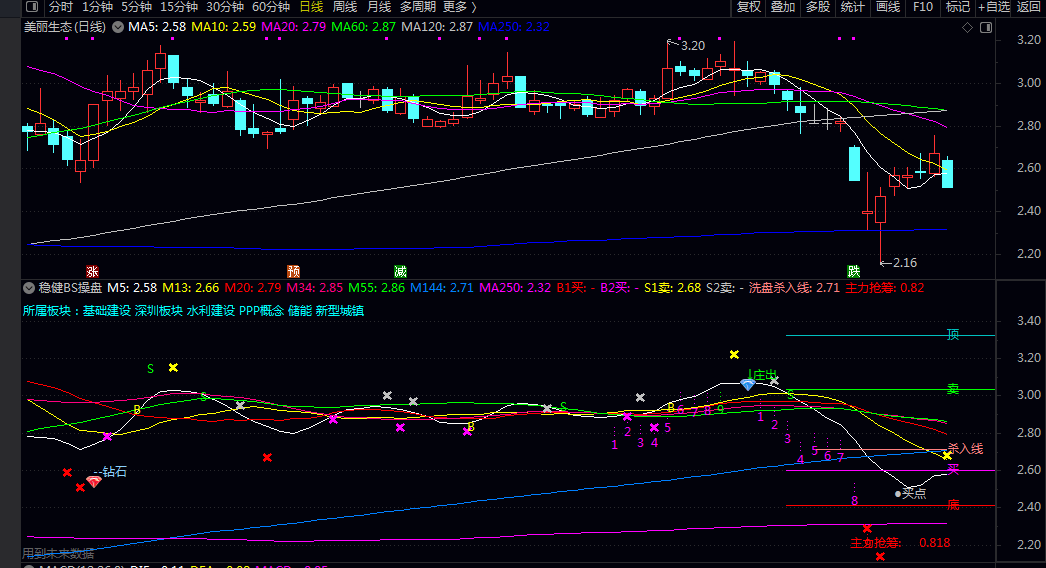
Task: Click the red 钻石 diamond signal icon
Action: 94,481
